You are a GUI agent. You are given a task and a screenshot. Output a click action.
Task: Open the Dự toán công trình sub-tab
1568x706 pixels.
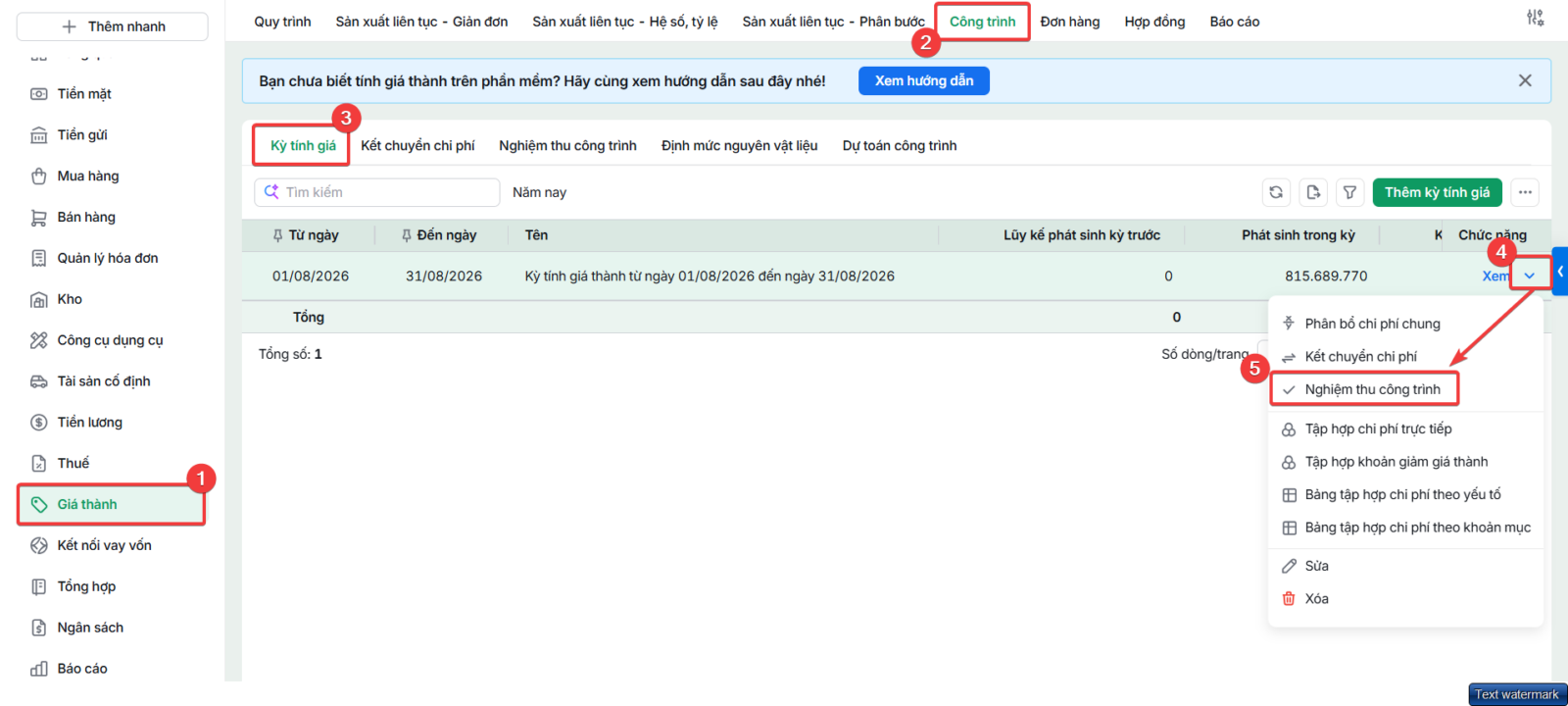[900, 145]
